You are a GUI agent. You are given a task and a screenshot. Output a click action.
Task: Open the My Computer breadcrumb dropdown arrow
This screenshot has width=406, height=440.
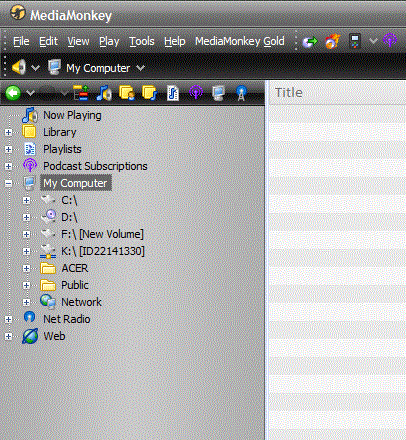tap(141, 68)
